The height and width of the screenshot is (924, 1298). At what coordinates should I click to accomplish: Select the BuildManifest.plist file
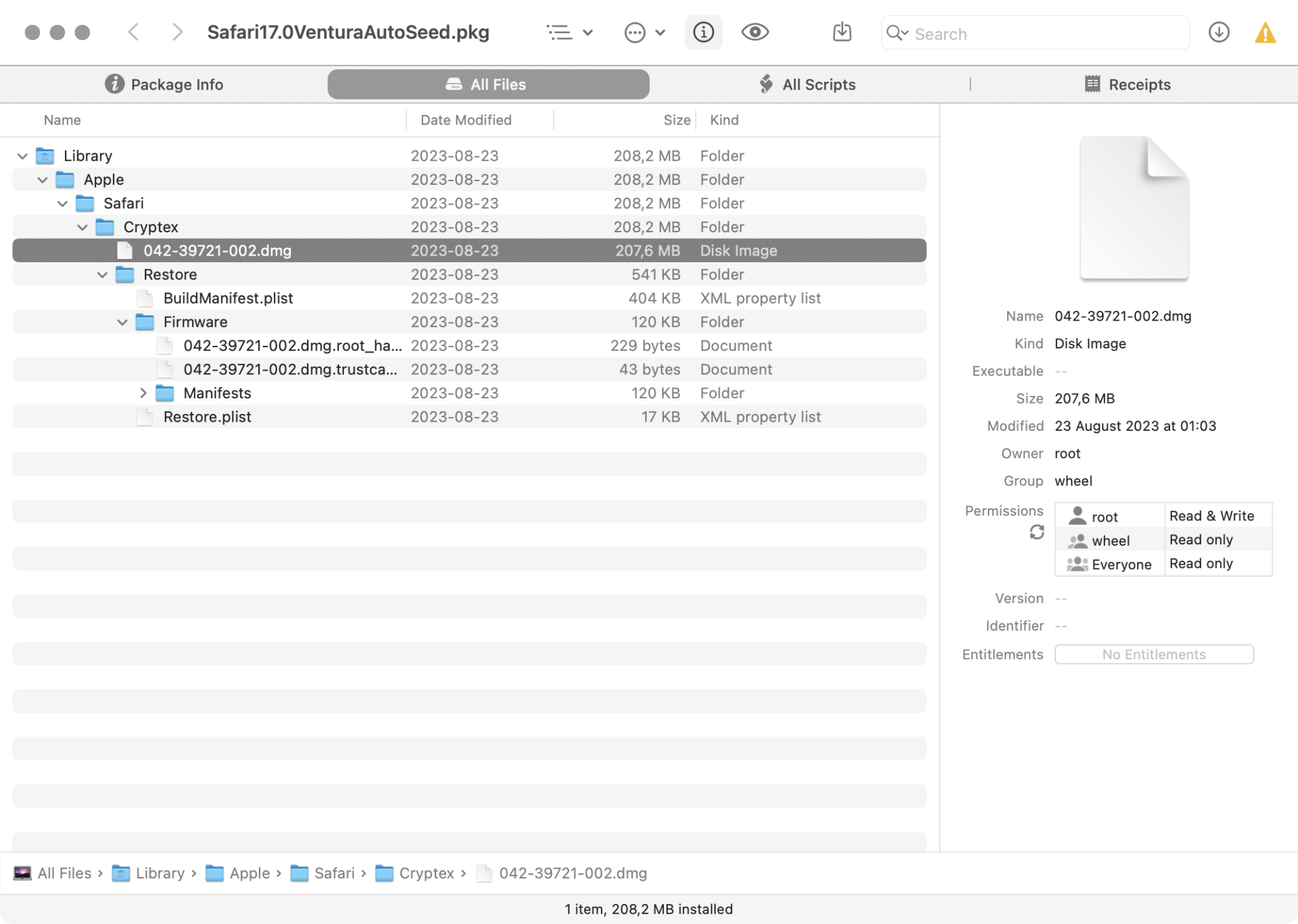228,298
